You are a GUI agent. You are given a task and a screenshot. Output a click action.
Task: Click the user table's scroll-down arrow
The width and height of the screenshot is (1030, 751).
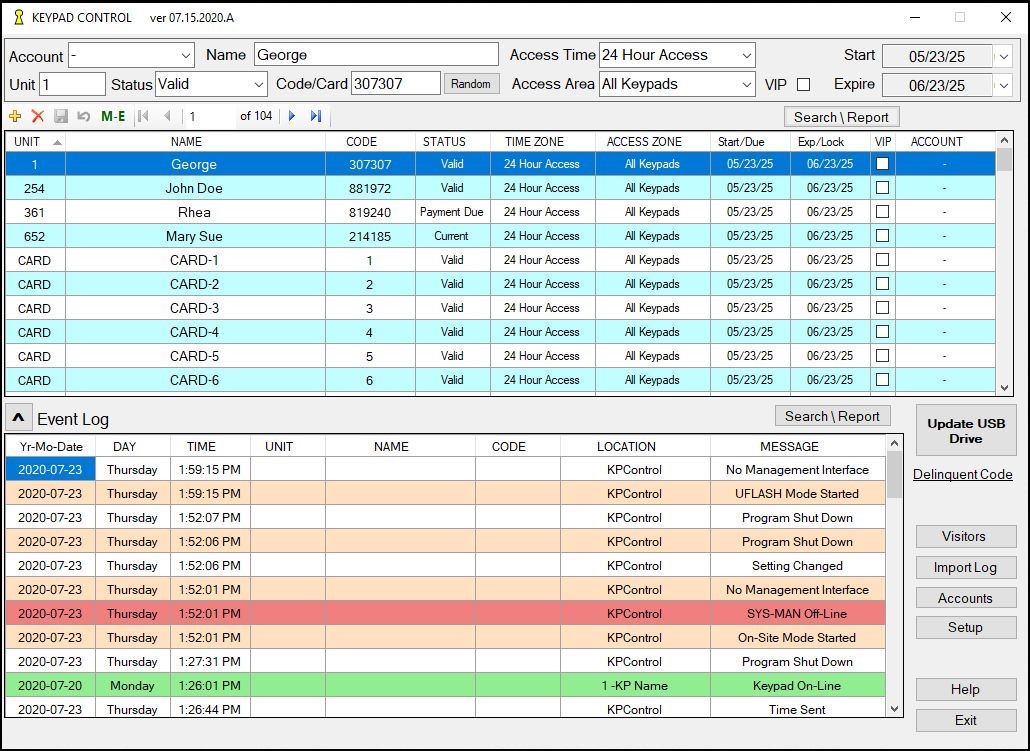pos(1004,388)
